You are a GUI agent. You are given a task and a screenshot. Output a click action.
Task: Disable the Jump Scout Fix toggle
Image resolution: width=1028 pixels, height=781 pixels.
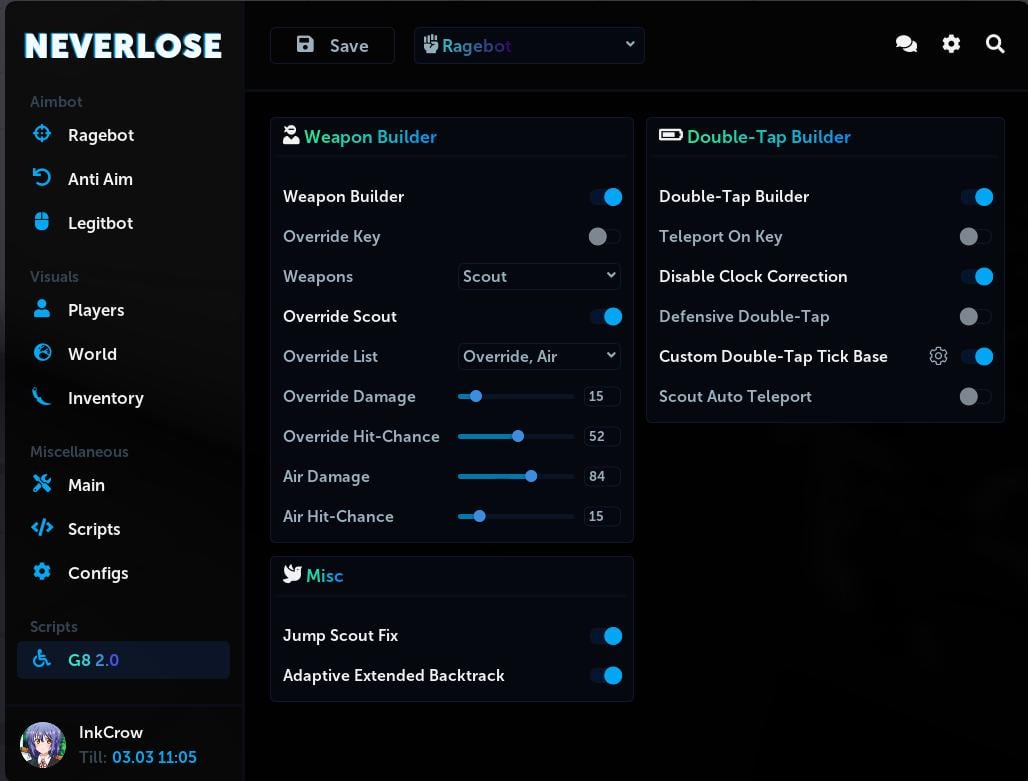click(x=606, y=636)
